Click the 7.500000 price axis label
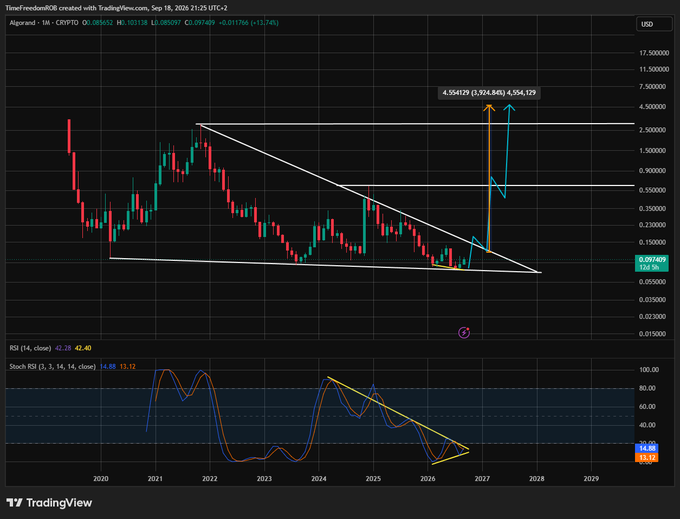The width and height of the screenshot is (680, 519). point(653,86)
